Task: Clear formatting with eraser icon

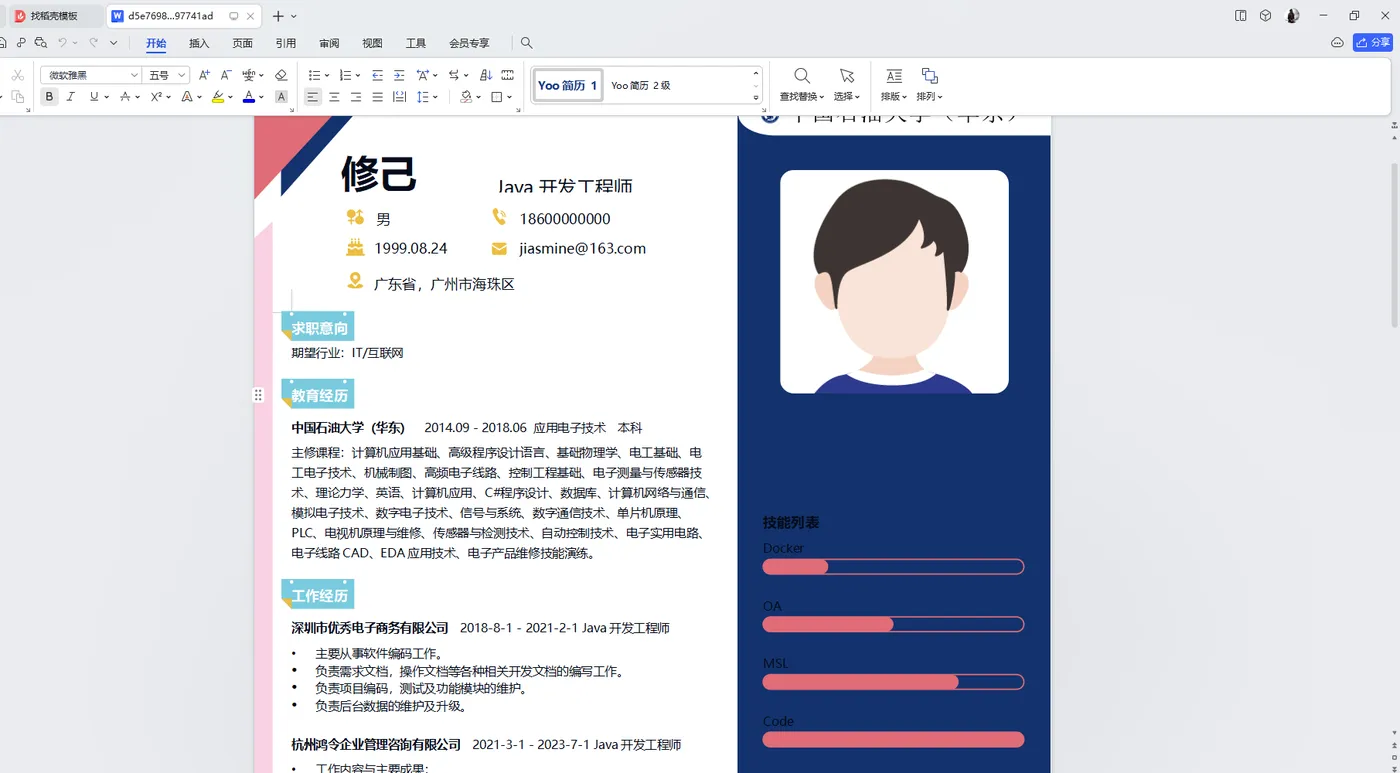Action: [281, 75]
